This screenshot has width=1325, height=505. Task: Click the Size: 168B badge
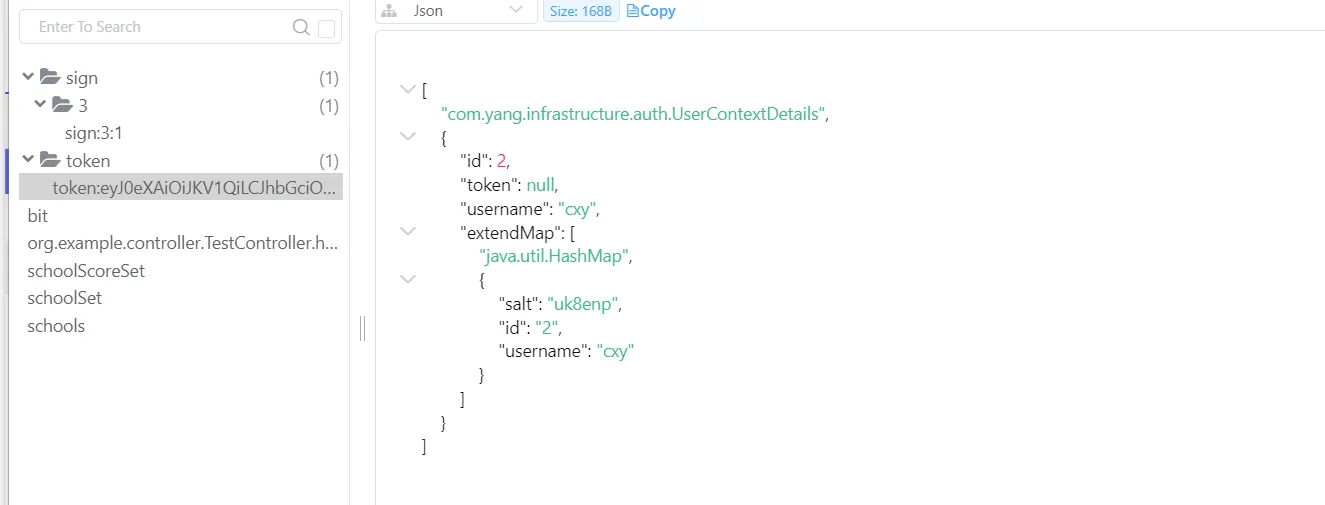(x=580, y=11)
